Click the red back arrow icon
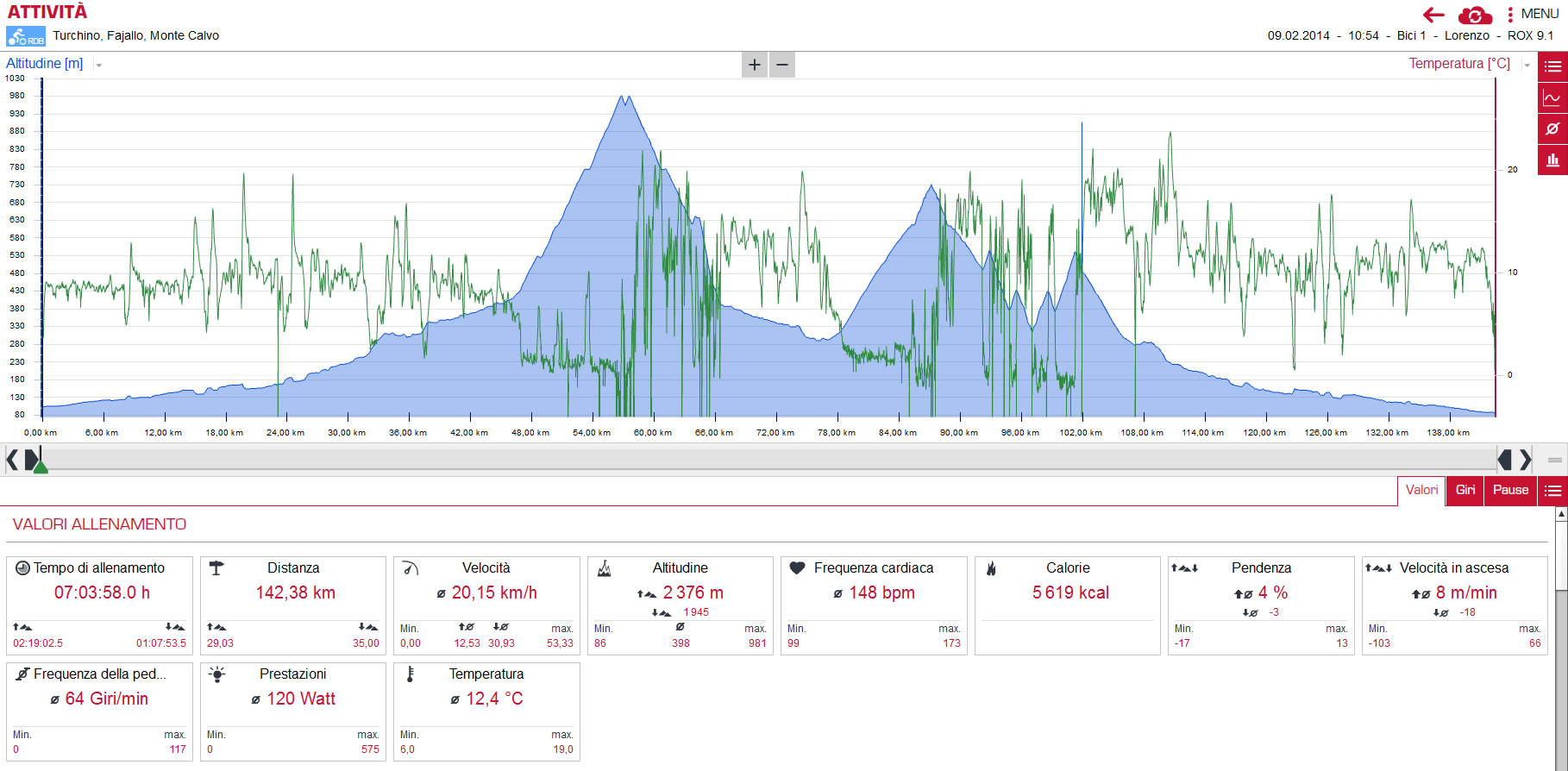1568x771 pixels. pyautogui.click(x=1433, y=15)
